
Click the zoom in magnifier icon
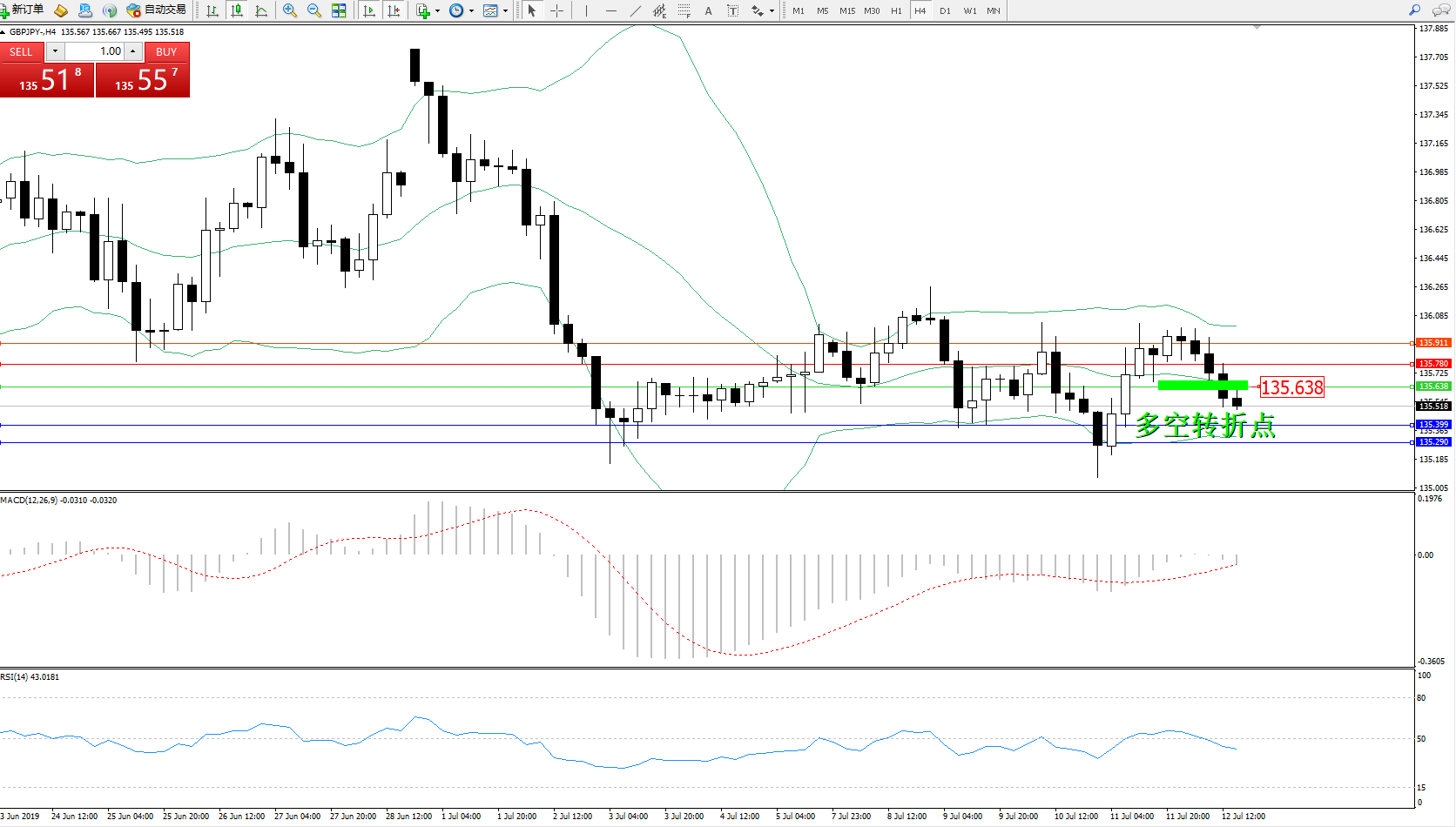pyautogui.click(x=290, y=10)
